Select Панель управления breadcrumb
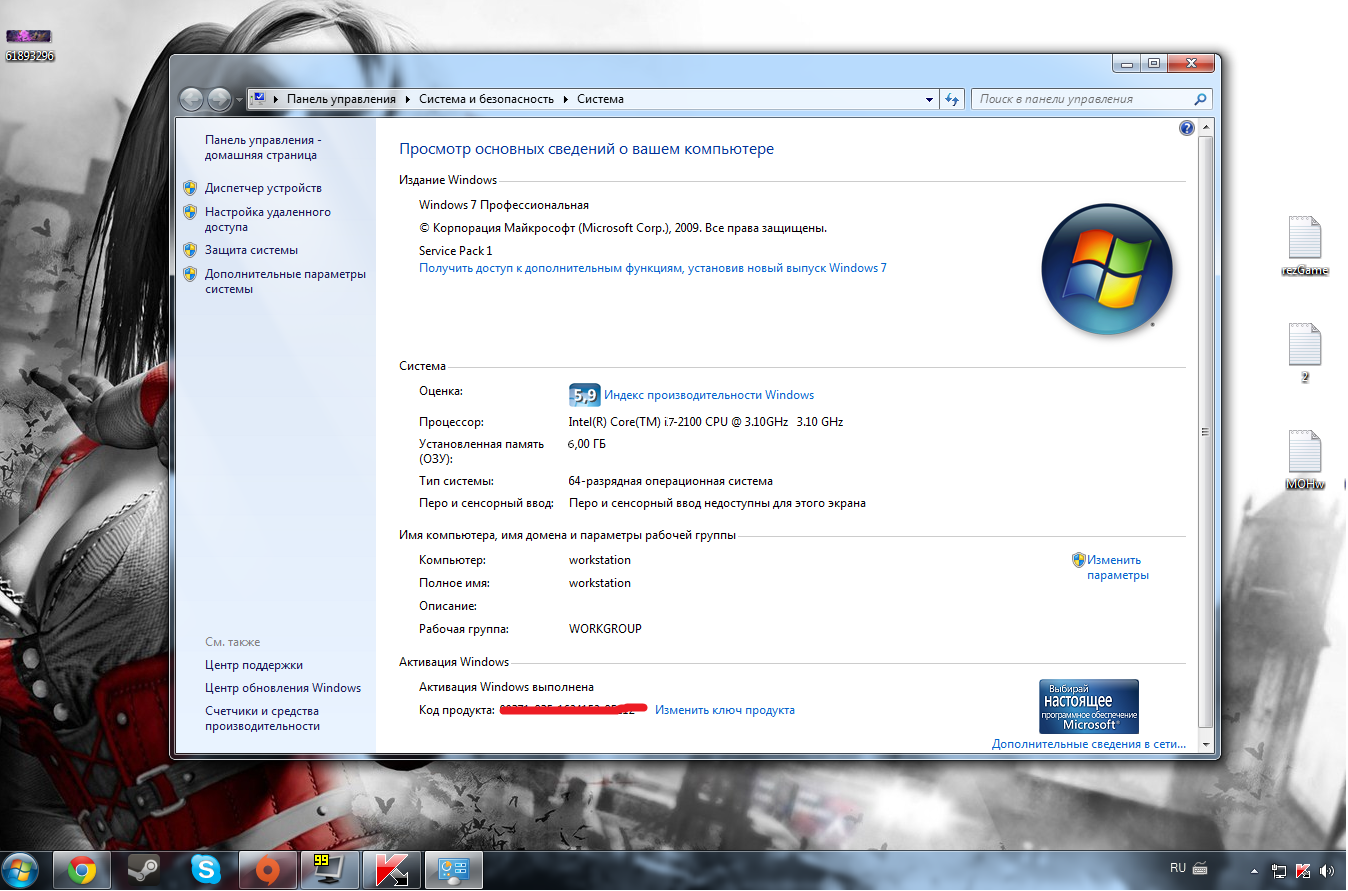This screenshot has width=1348, height=891. click(x=341, y=99)
